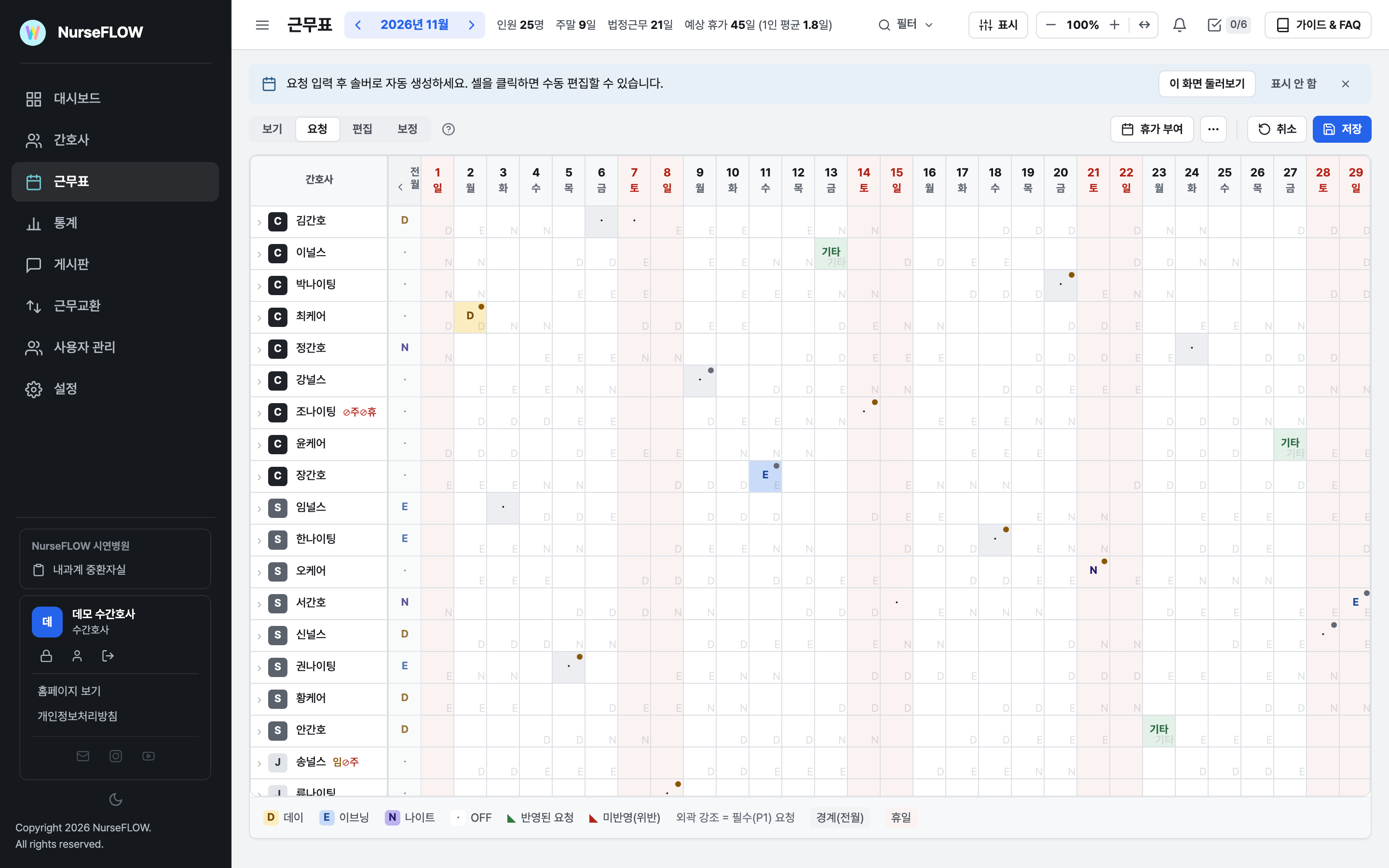Click the 휴가 부여 button
Viewport: 1389px width, 868px height.
point(1152,129)
